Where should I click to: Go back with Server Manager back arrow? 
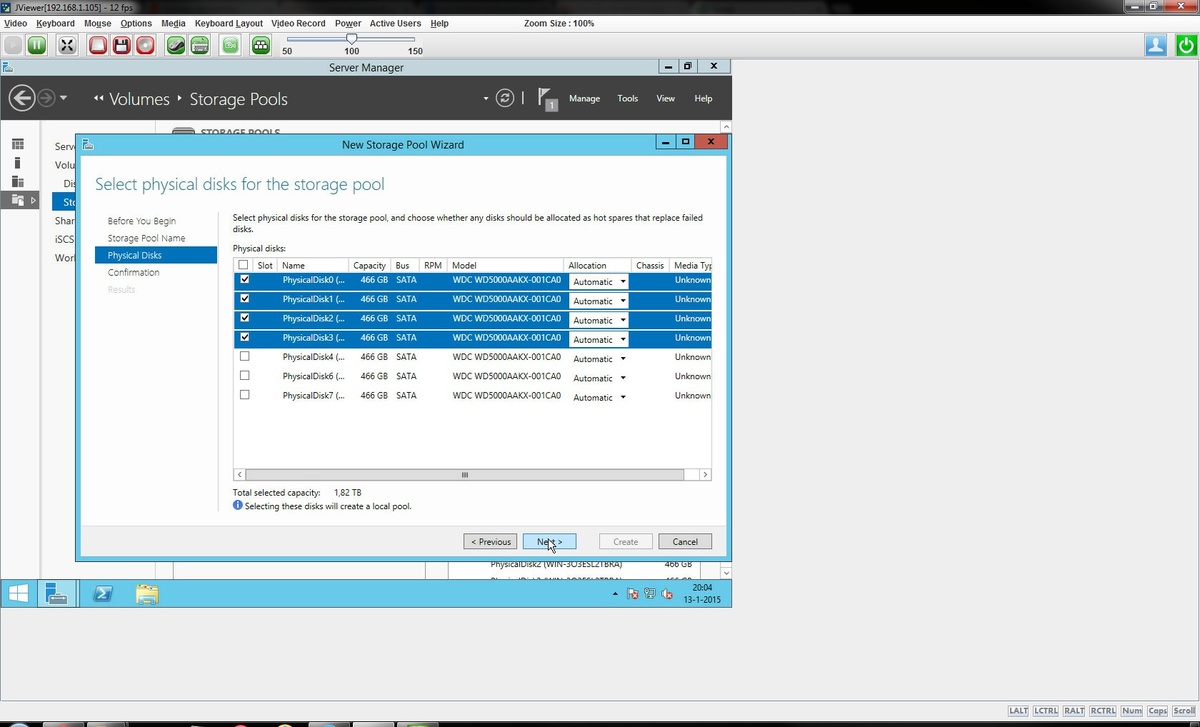point(23,98)
